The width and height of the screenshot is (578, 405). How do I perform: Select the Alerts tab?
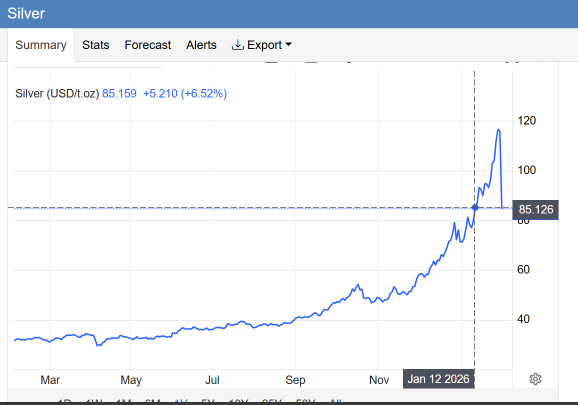click(201, 45)
